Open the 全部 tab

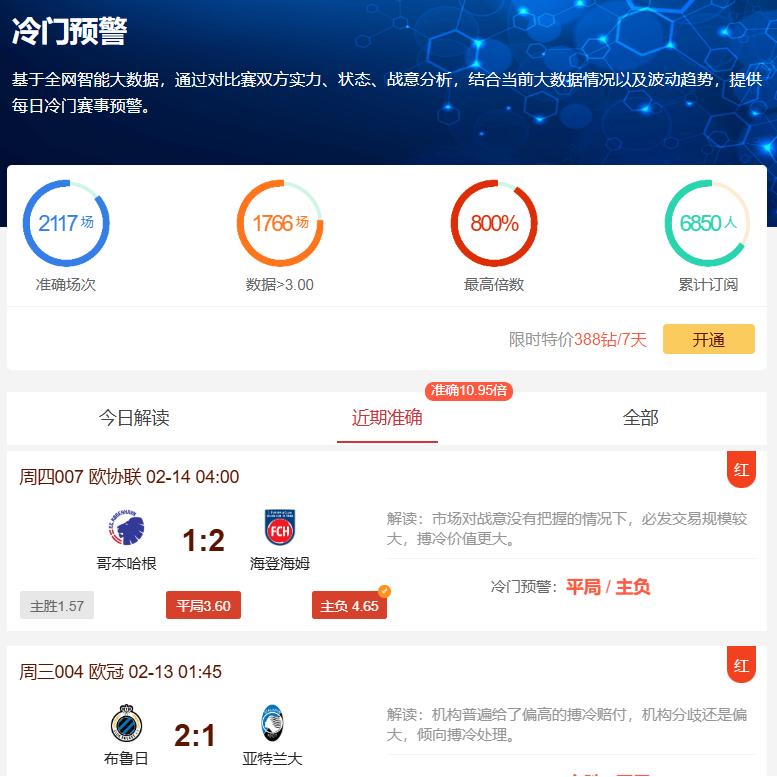point(640,418)
